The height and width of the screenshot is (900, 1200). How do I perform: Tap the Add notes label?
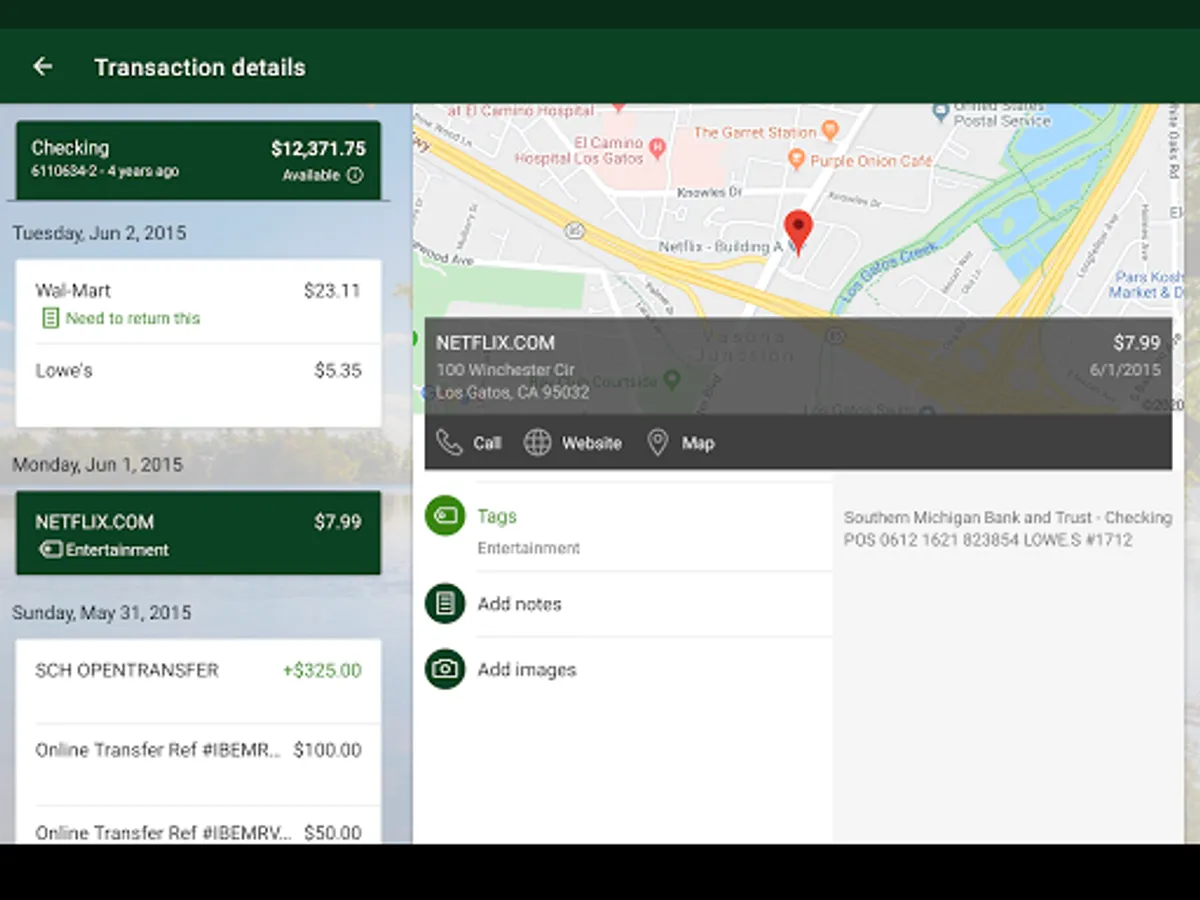[x=519, y=604]
